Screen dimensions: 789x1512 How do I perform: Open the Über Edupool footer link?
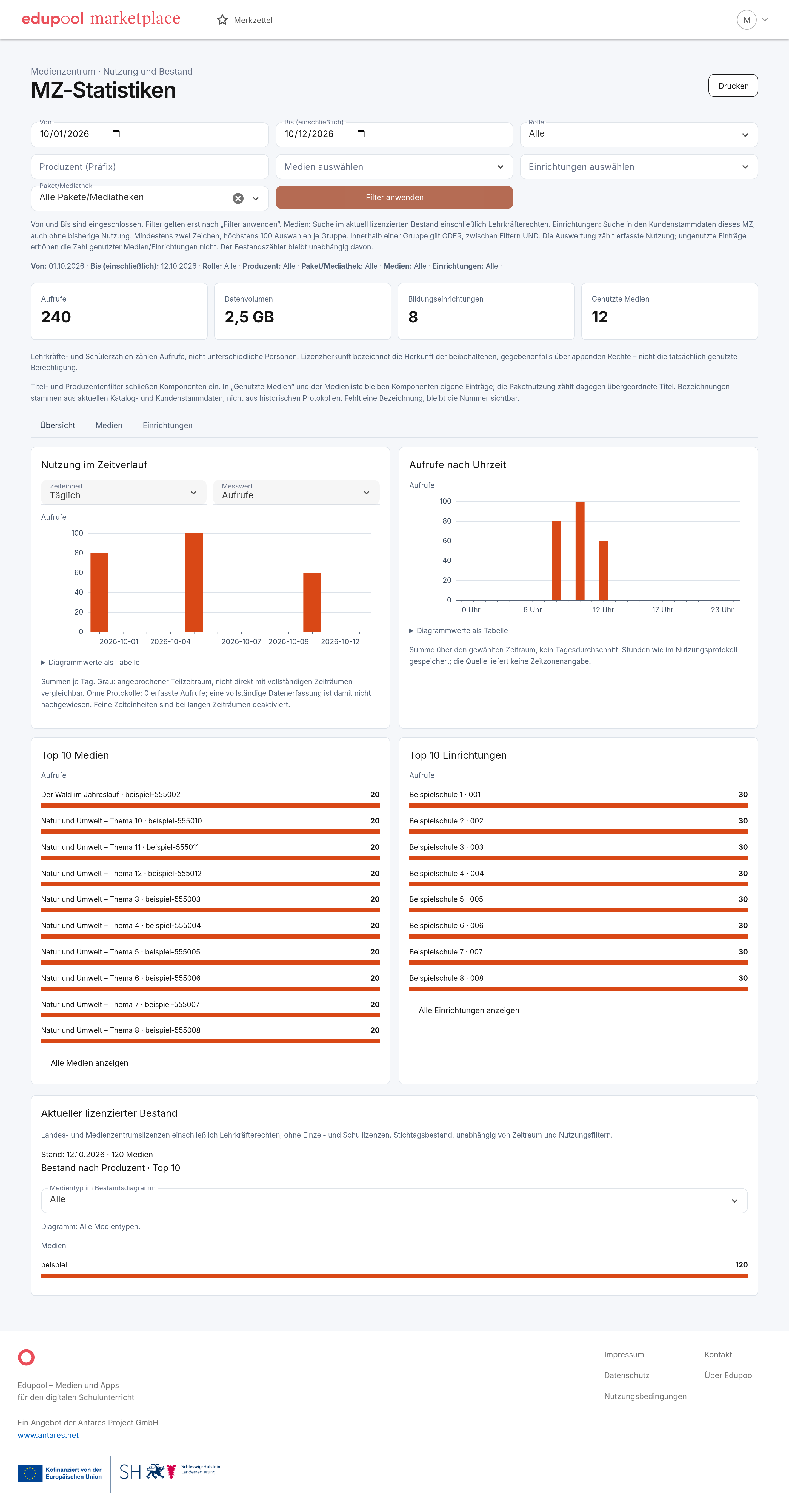point(729,1375)
